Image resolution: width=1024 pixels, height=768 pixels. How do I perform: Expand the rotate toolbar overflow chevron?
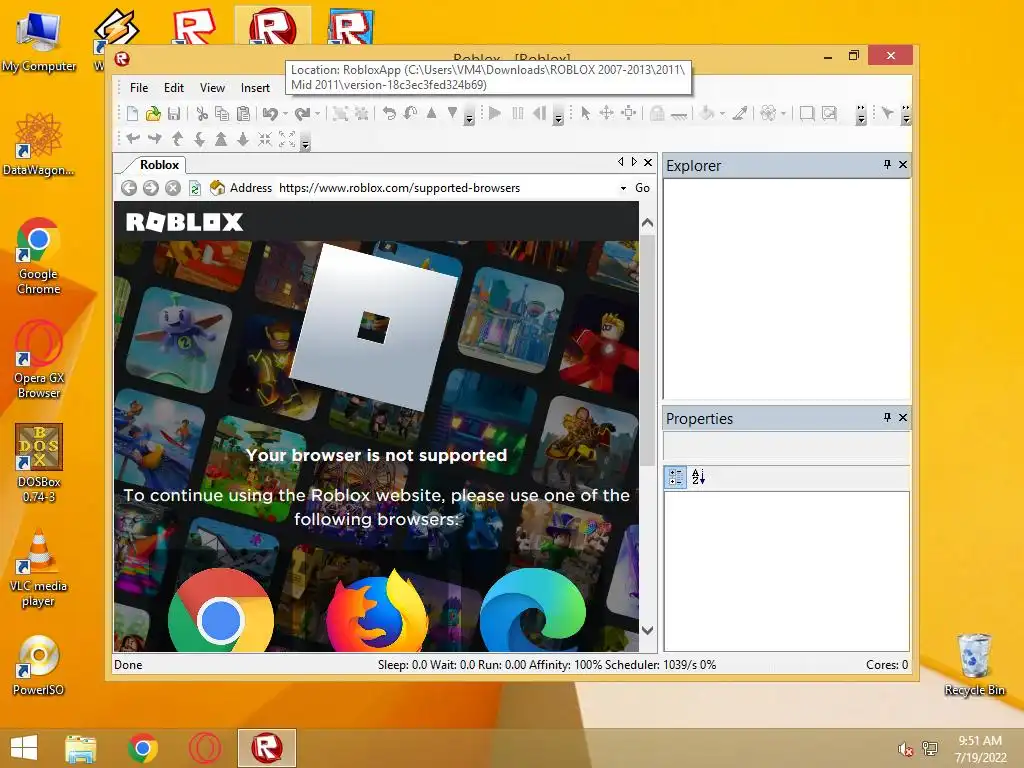click(469, 116)
